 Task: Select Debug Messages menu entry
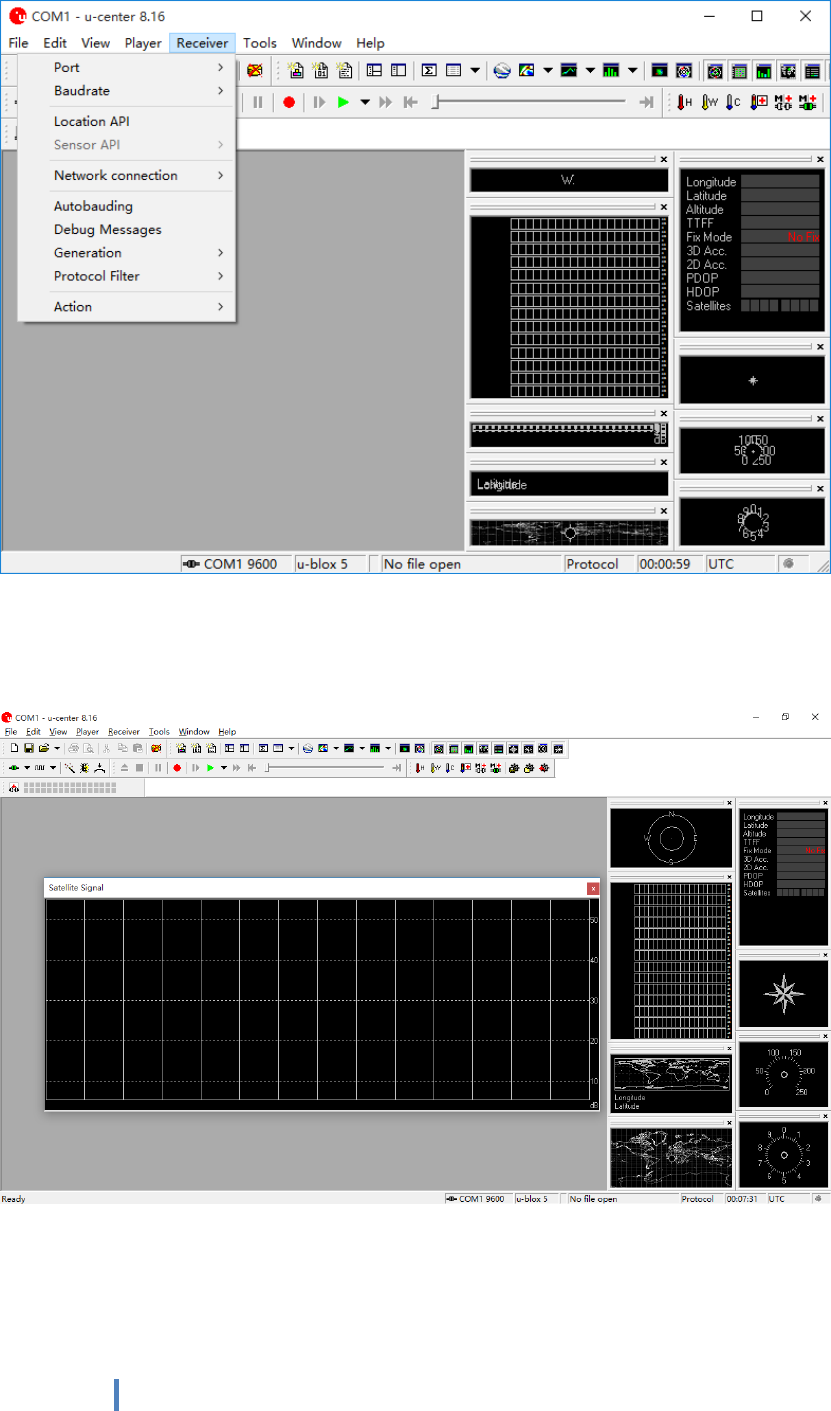(127, 229)
